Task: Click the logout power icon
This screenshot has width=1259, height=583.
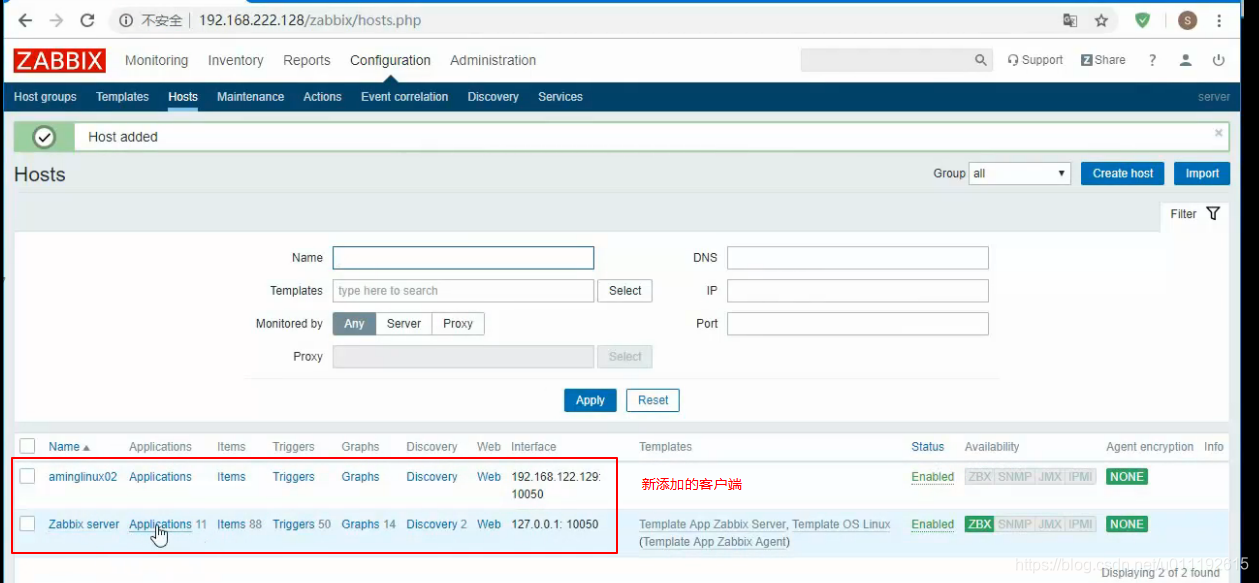Action: pyautogui.click(x=1218, y=60)
